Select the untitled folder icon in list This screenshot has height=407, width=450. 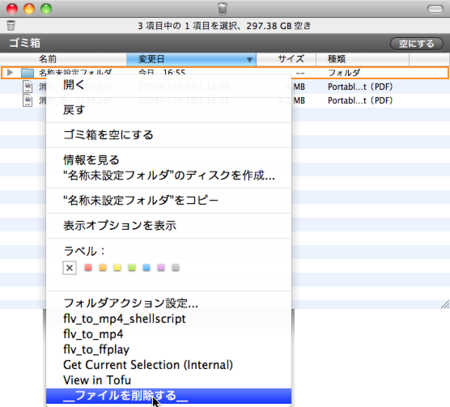28,73
